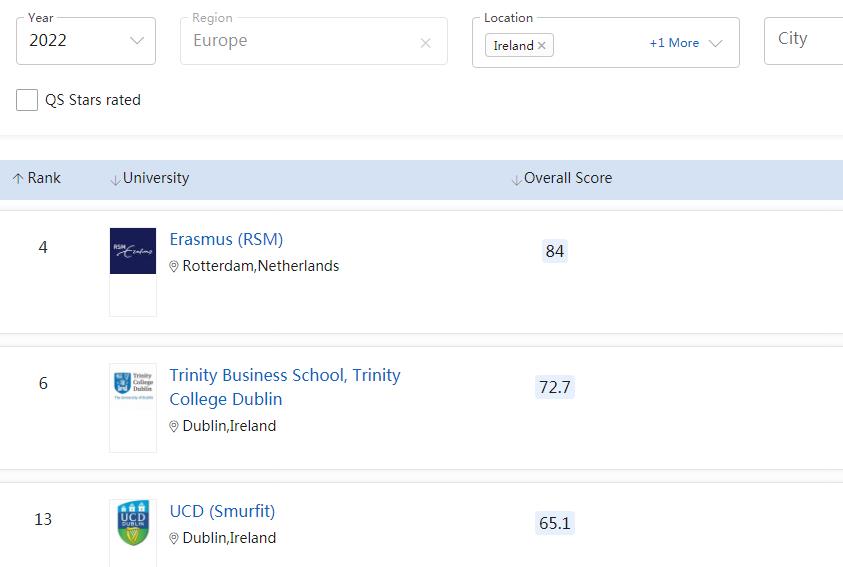Toggle the QS Stars rated checkbox
The width and height of the screenshot is (843, 567).
(27, 100)
